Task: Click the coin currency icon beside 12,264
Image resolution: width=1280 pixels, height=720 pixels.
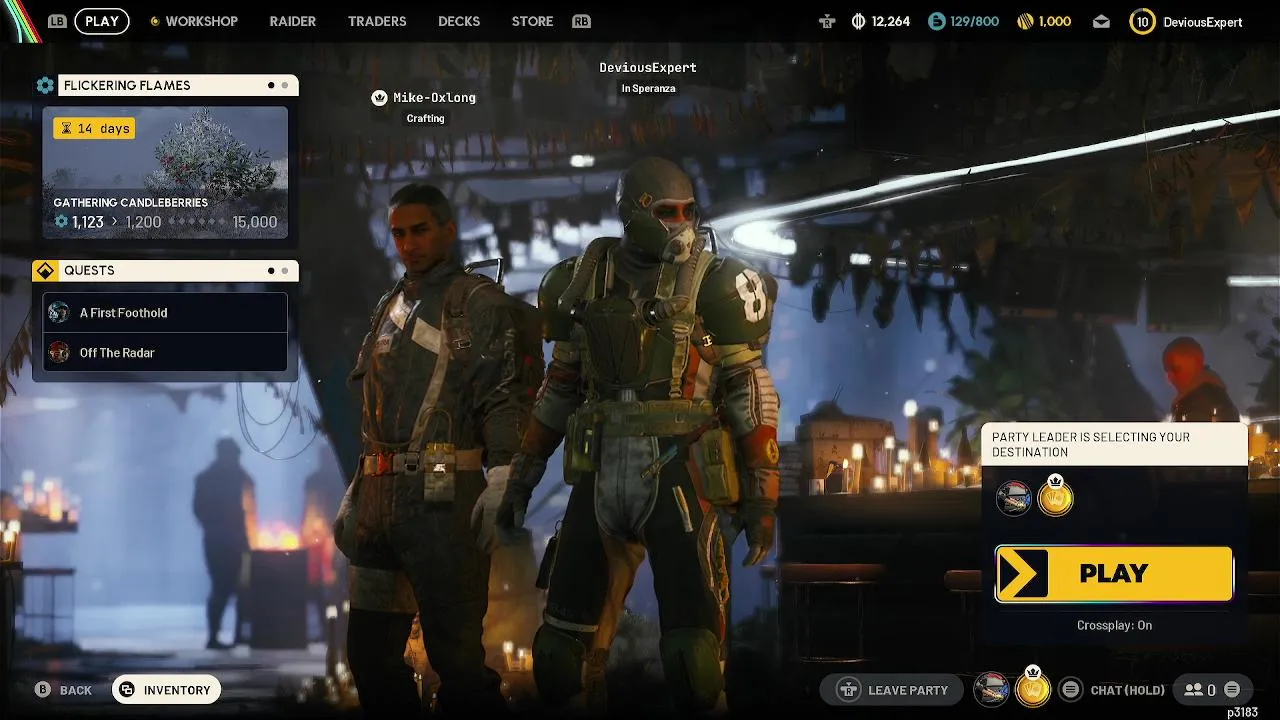Action: coord(858,21)
